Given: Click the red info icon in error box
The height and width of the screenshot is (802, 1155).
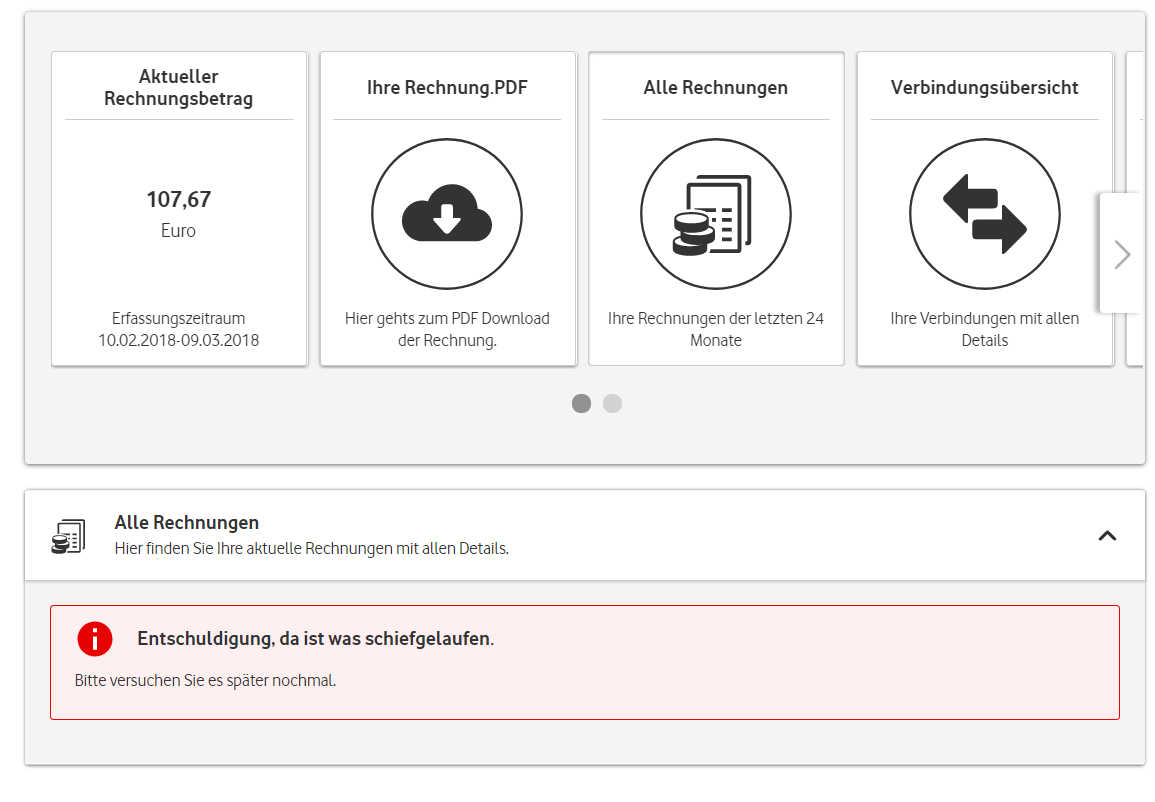Looking at the screenshot, I should [95, 639].
